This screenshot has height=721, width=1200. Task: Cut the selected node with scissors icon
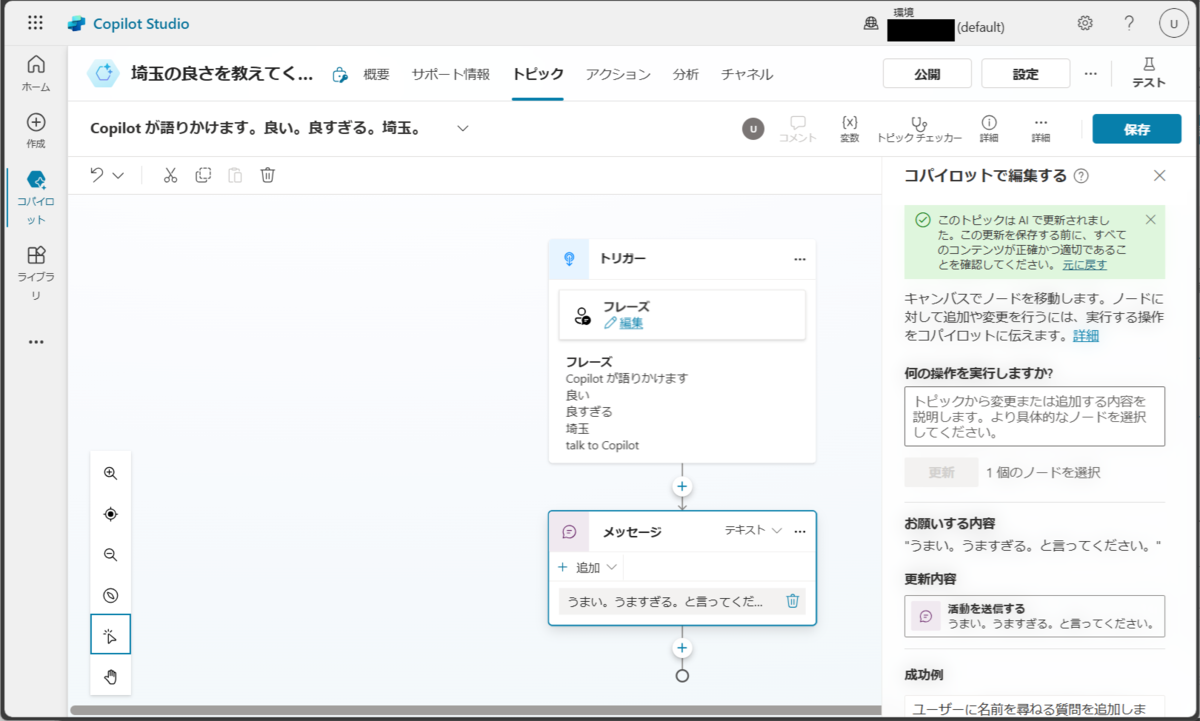pyautogui.click(x=170, y=175)
